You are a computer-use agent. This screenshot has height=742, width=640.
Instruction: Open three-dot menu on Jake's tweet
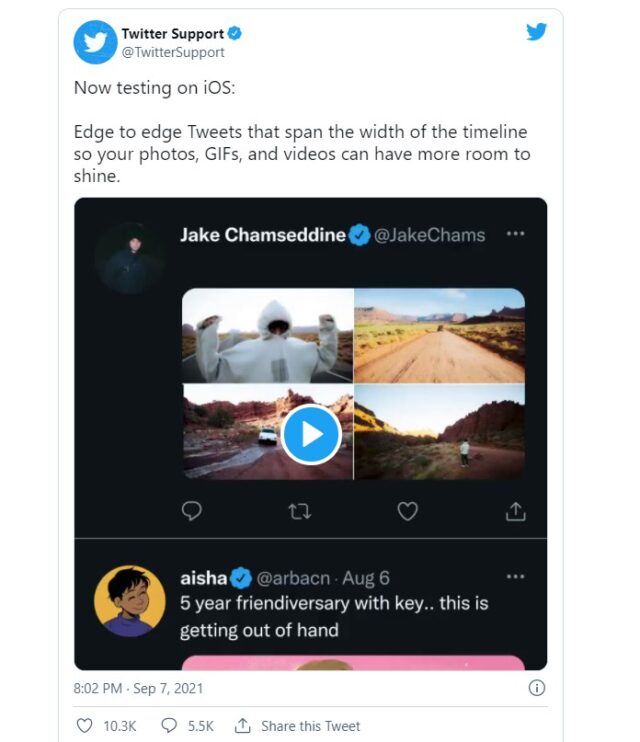click(515, 234)
